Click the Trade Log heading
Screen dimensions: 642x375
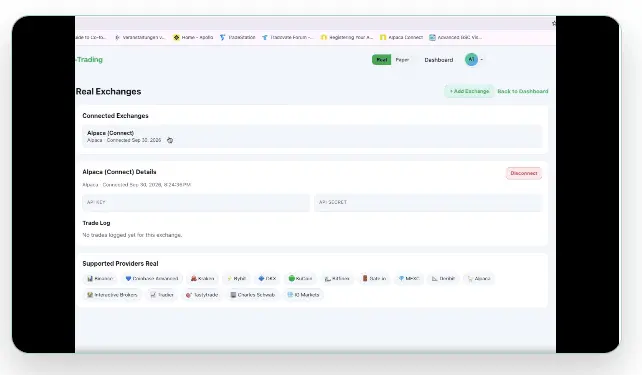pos(96,223)
